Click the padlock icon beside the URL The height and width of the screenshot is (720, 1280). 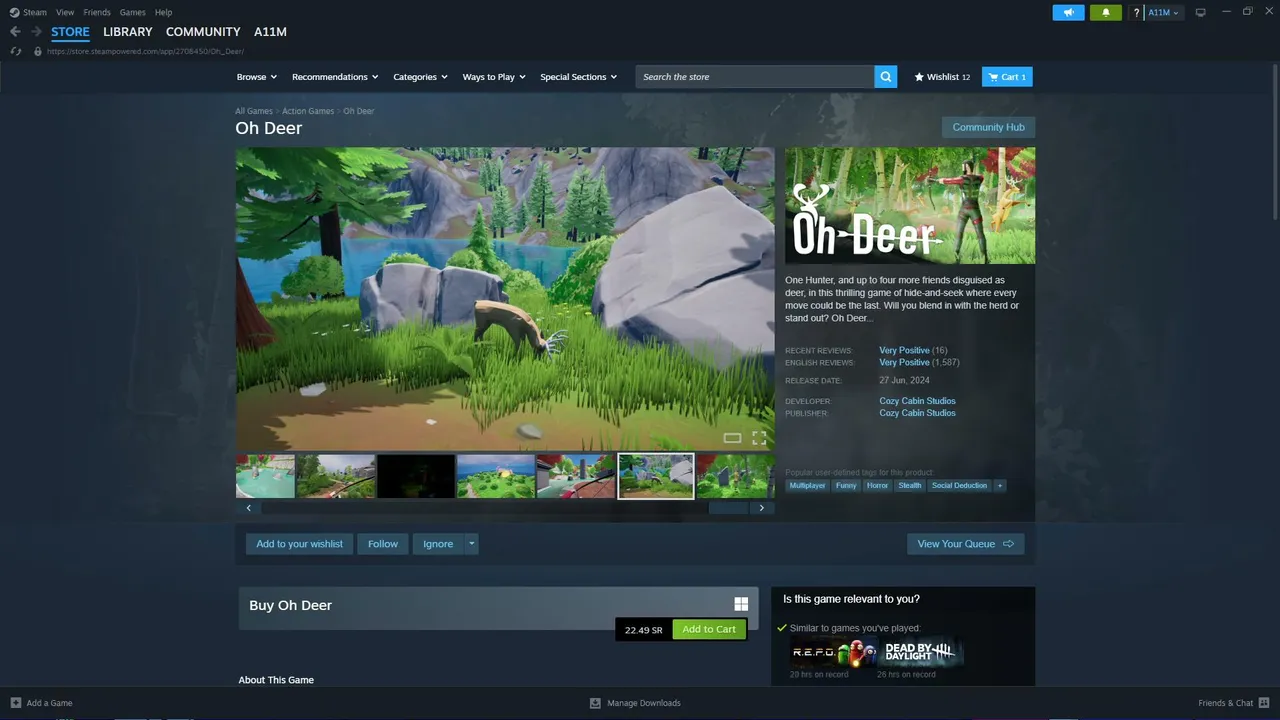[38, 51]
